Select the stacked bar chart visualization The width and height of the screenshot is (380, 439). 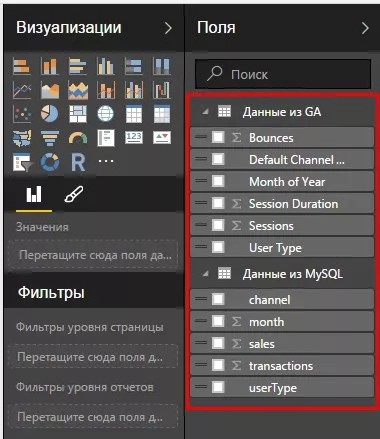(22, 66)
